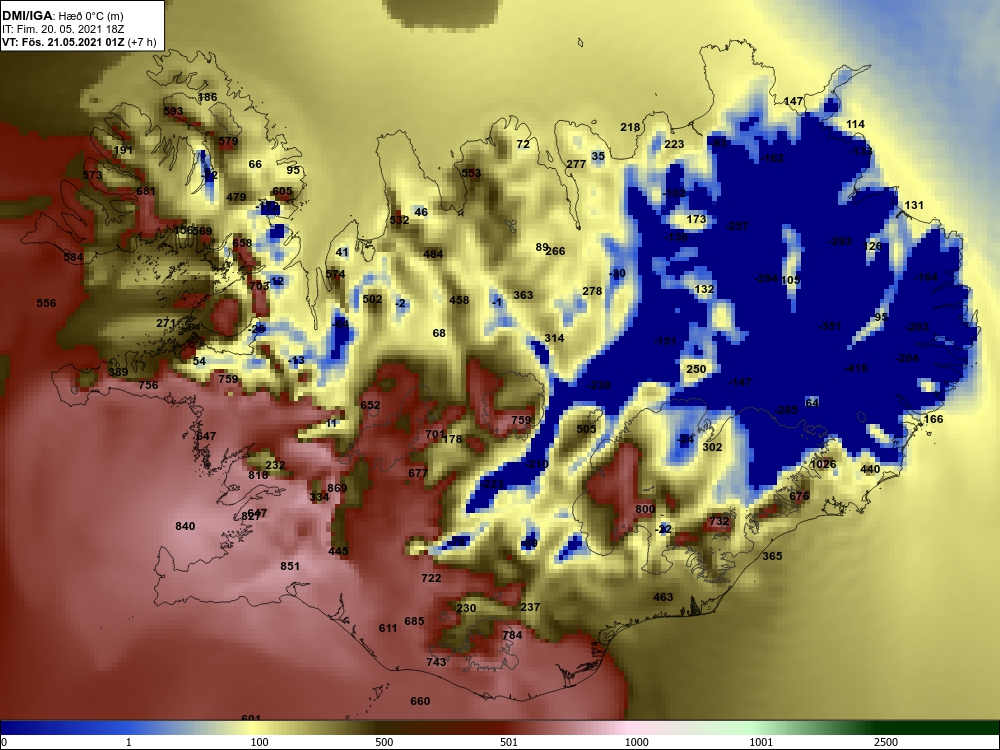The image size is (1000, 750).
Task: Click the map value 1026
Action: click(823, 464)
